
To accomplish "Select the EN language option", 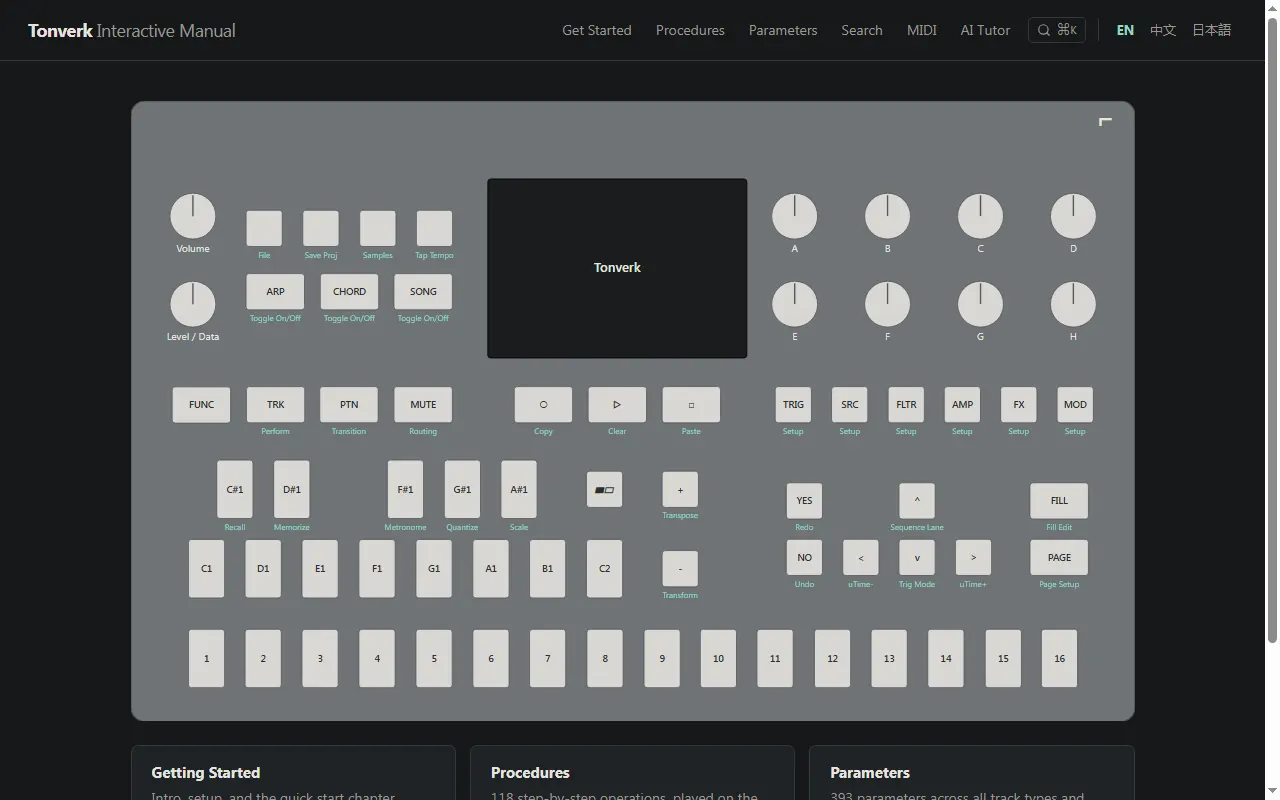I will pyautogui.click(x=1125, y=30).
